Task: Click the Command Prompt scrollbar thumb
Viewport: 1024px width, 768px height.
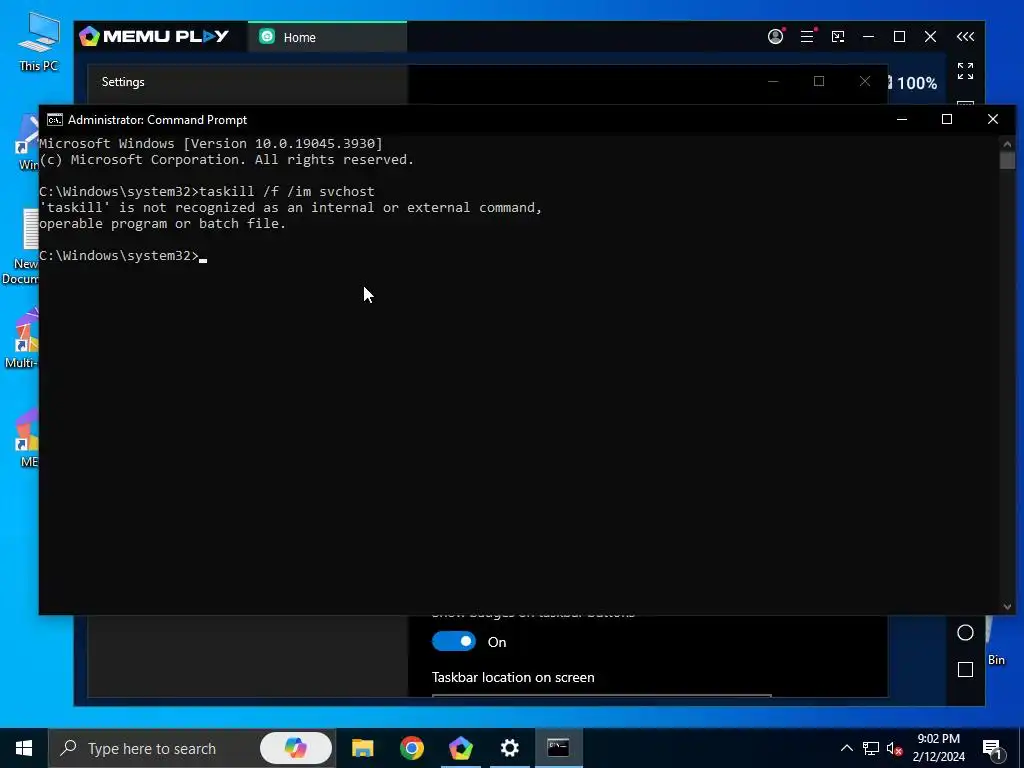Action: pos(1007,160)
